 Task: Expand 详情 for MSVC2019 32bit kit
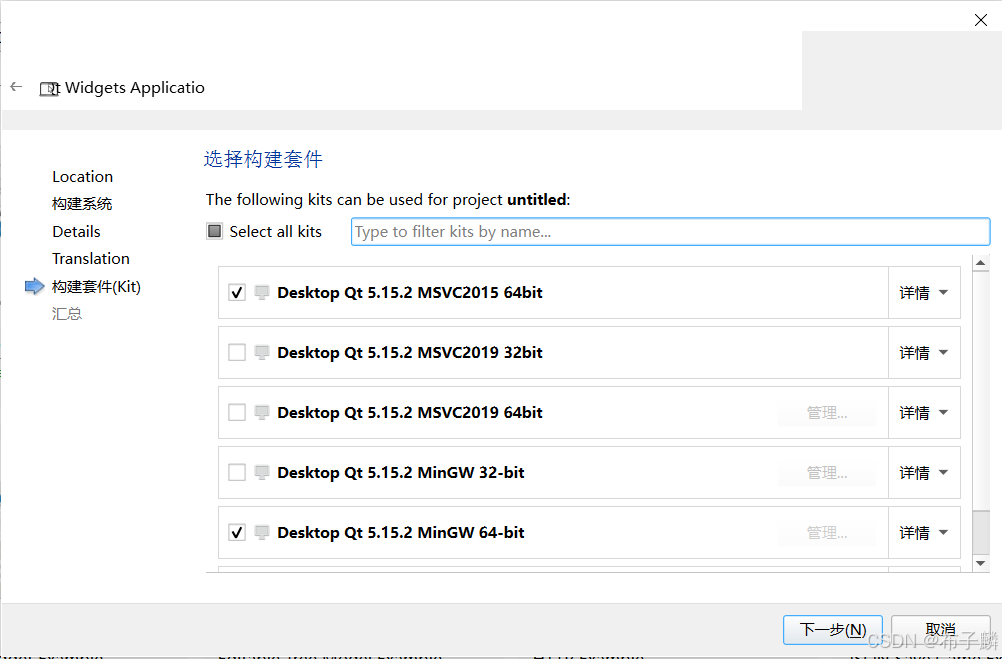[x=924, y=353]
